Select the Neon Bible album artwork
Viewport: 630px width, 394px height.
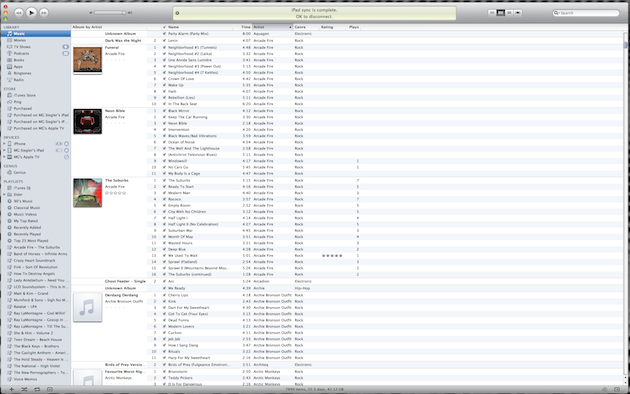88,121
